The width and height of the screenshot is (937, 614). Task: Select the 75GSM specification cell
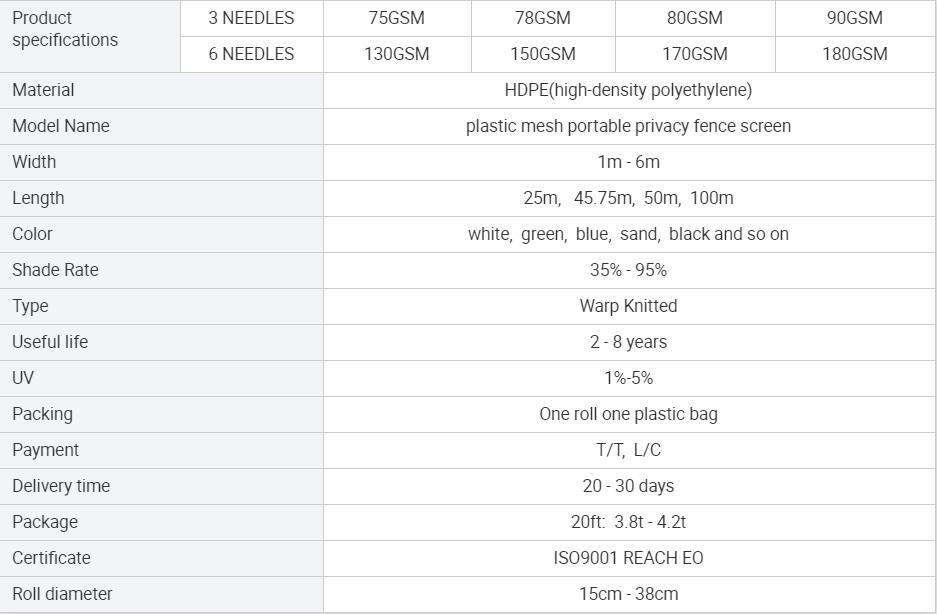pyautogui.click(x=396, y=18)
